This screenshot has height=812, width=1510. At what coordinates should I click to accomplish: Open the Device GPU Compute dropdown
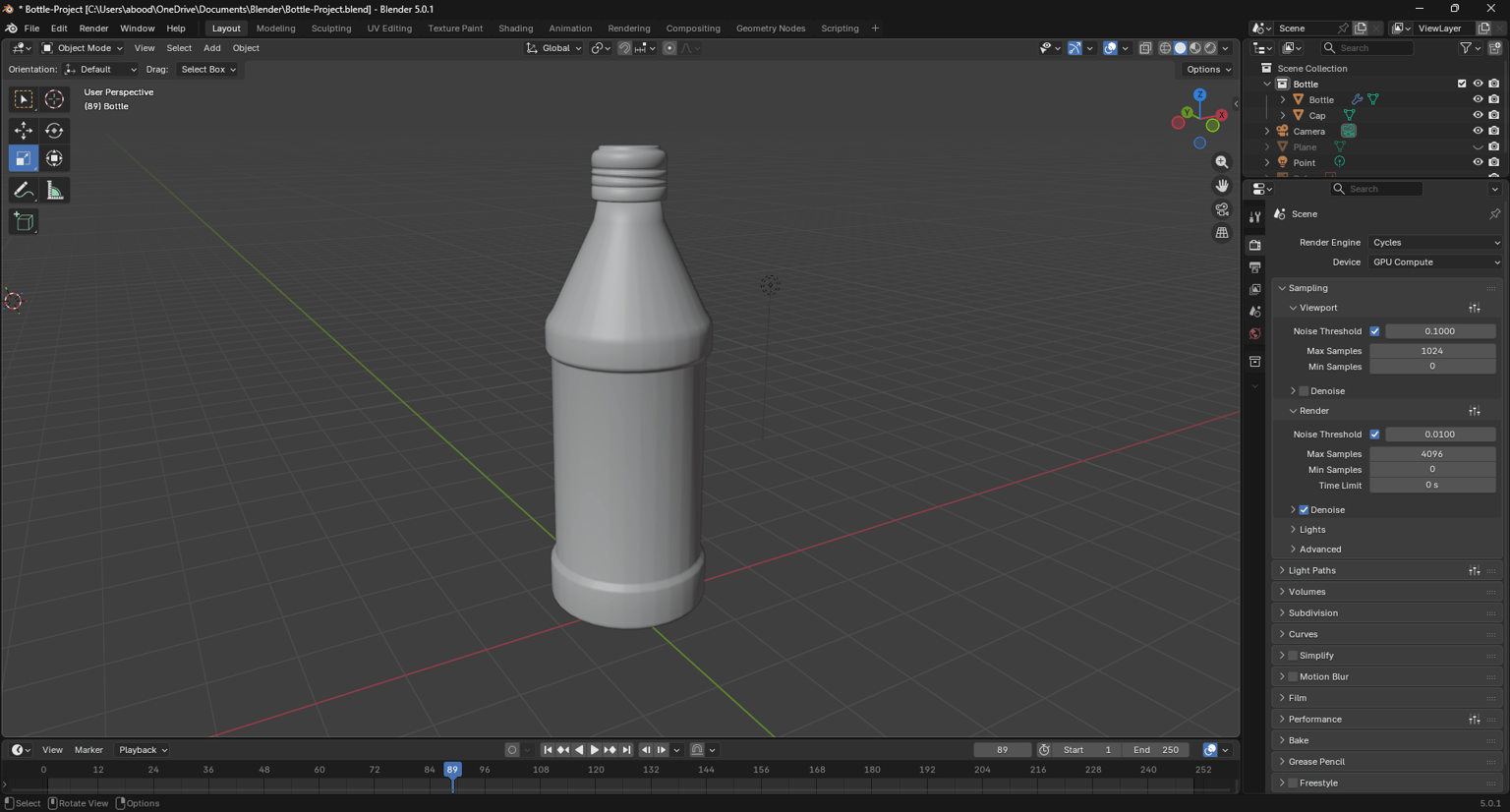pos(1435,262)
